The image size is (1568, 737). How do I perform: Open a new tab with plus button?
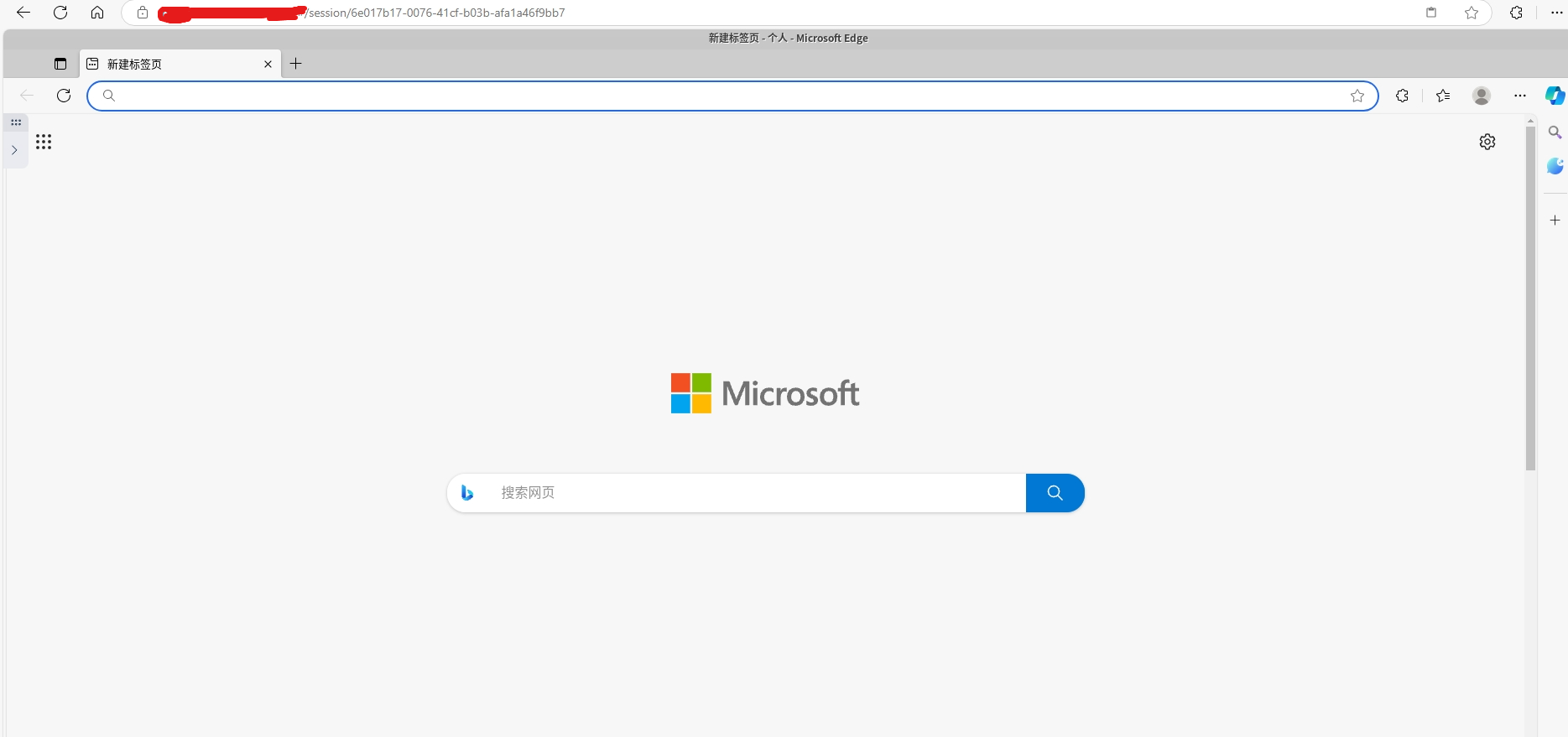[x=295, y=64]
